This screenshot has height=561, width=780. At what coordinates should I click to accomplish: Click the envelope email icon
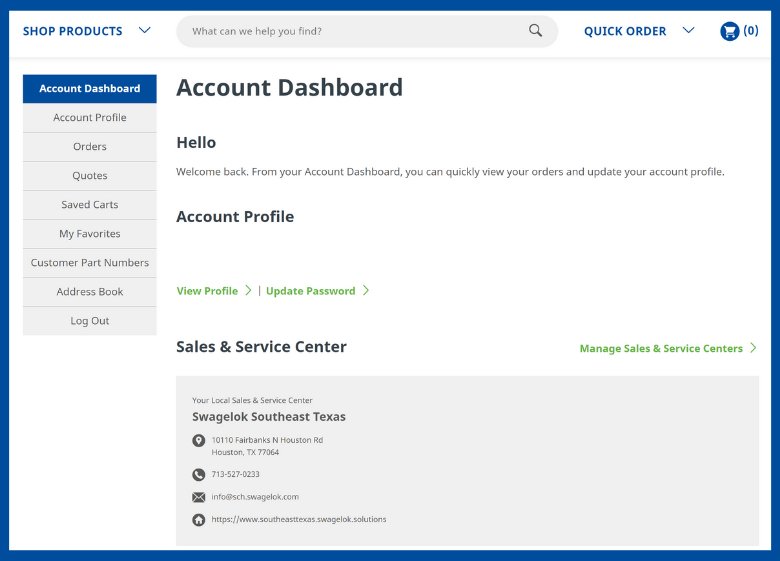[x=199, y=497]
